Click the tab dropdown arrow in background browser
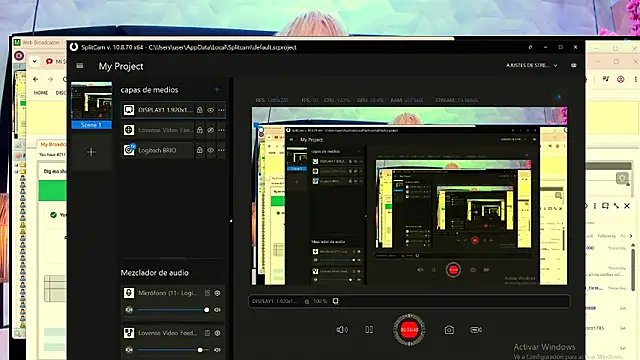Viewport: 640px width, 360px height. pos(35,61)
